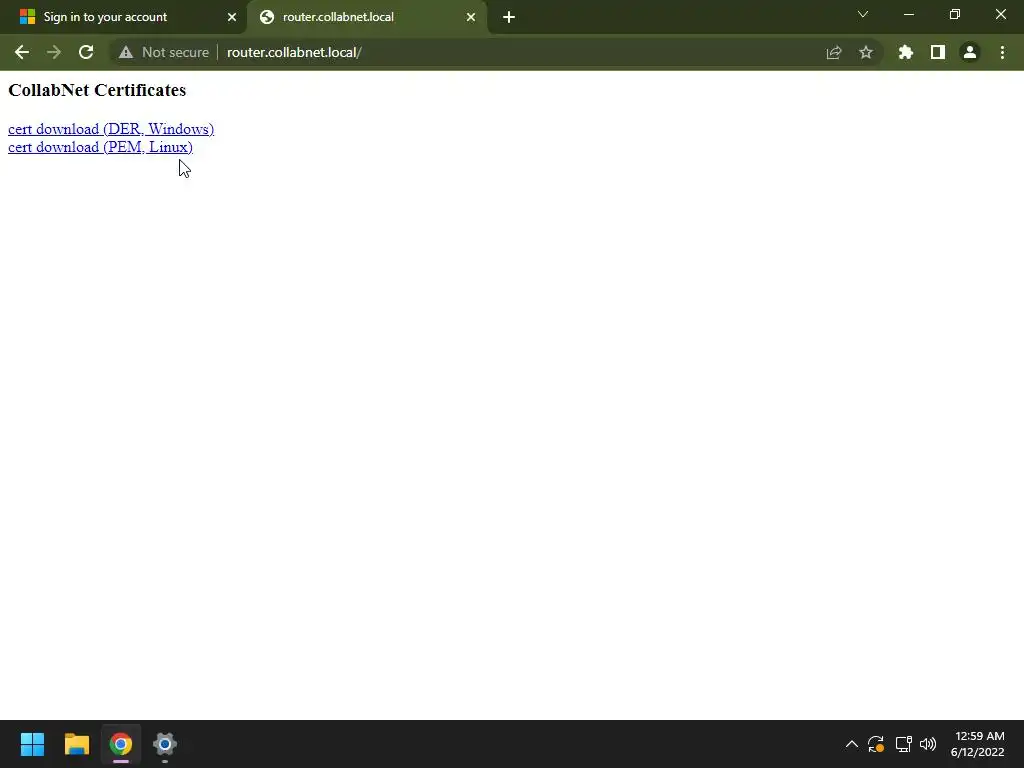Click the Microsoft logo on first tab
The height and width of the screenshot is (768, 1024).
pos(27,17)
